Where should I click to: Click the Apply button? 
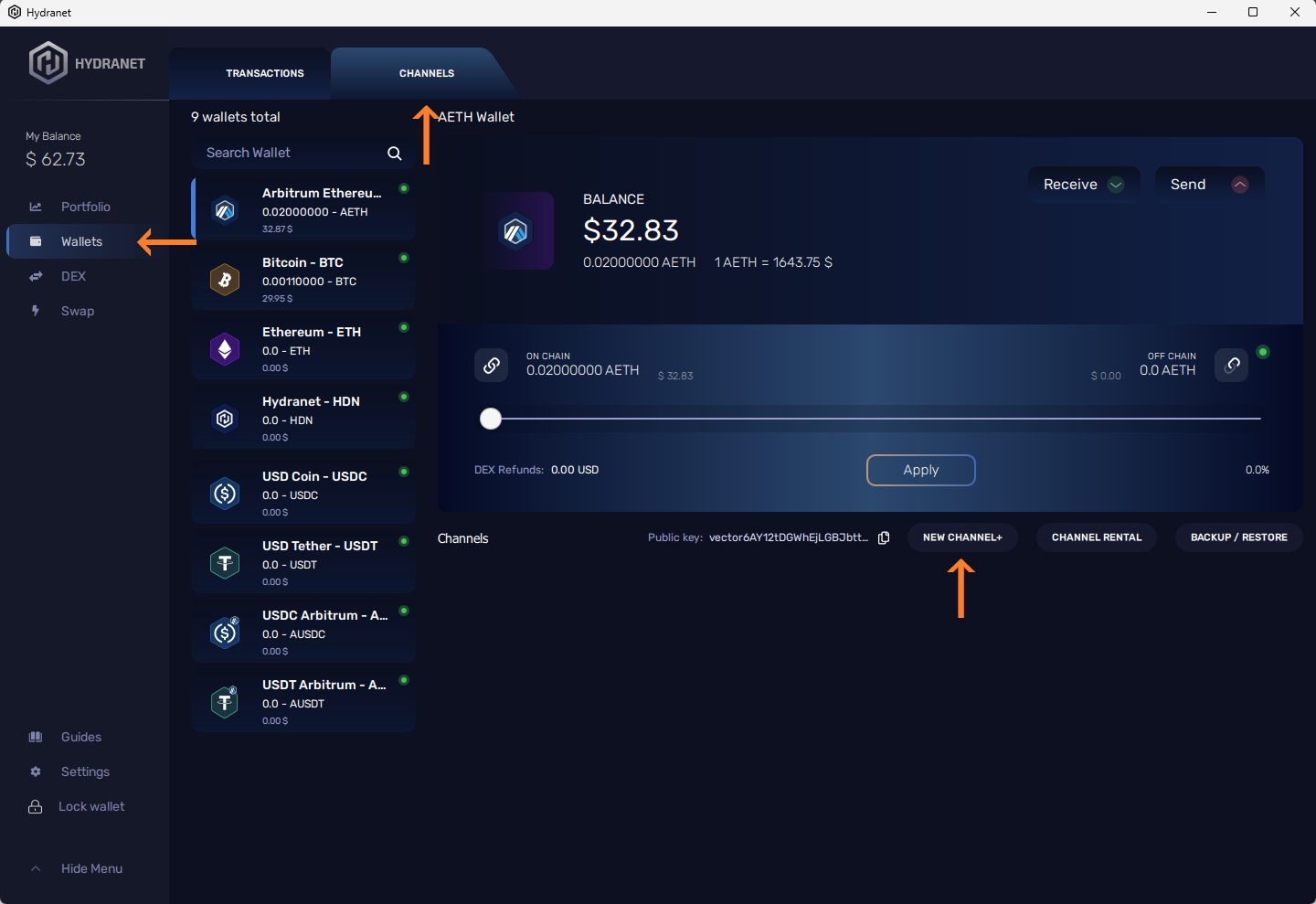pos(921,470)
